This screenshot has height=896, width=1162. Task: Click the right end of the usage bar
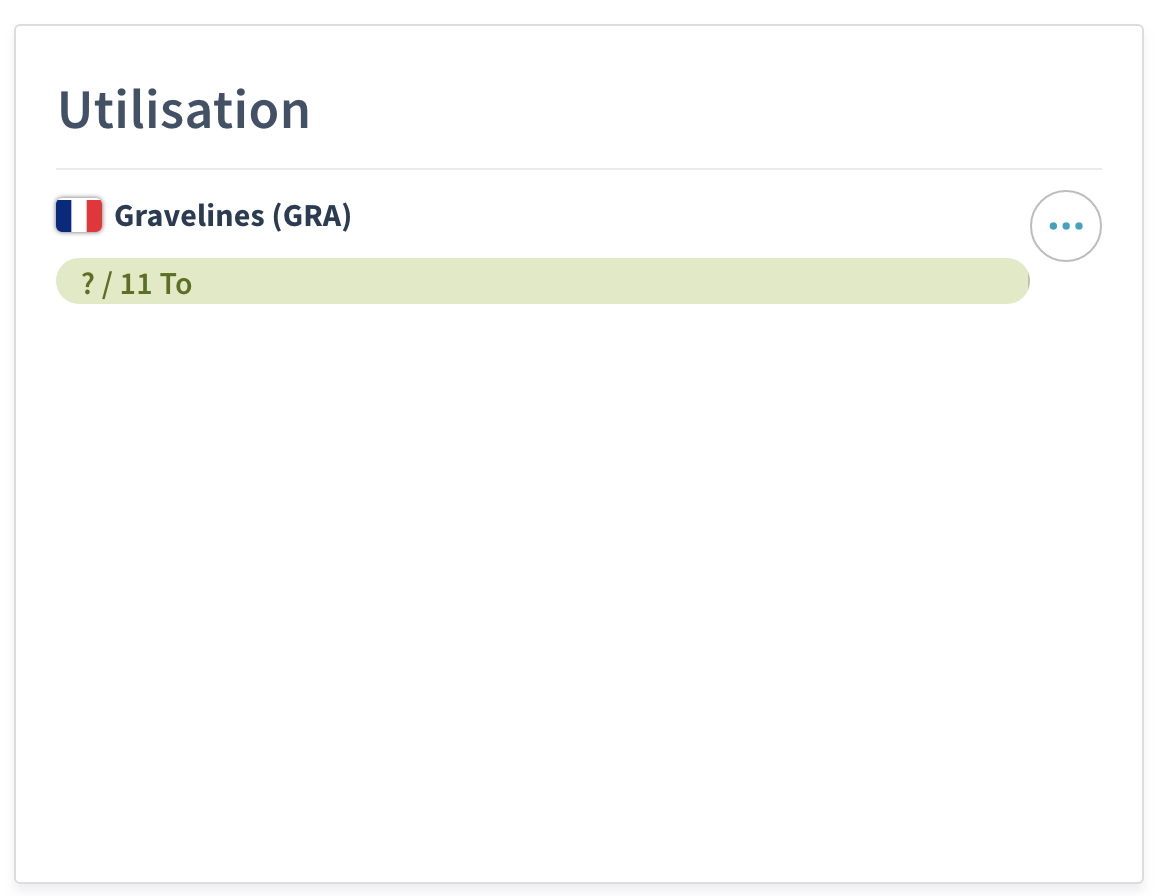click(1018, 281)
